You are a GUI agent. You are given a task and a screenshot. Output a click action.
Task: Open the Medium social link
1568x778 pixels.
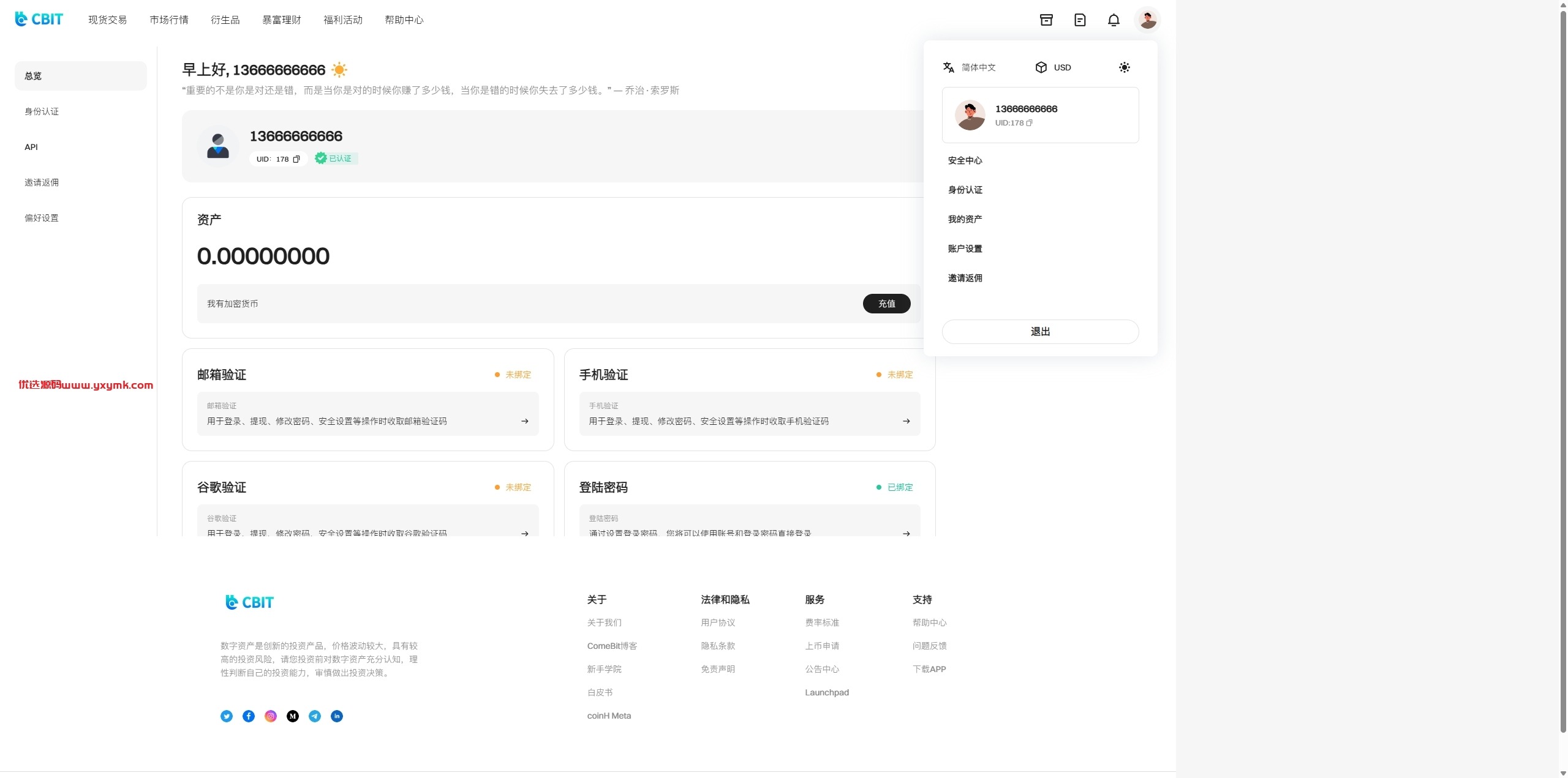(x=293, y=716)
